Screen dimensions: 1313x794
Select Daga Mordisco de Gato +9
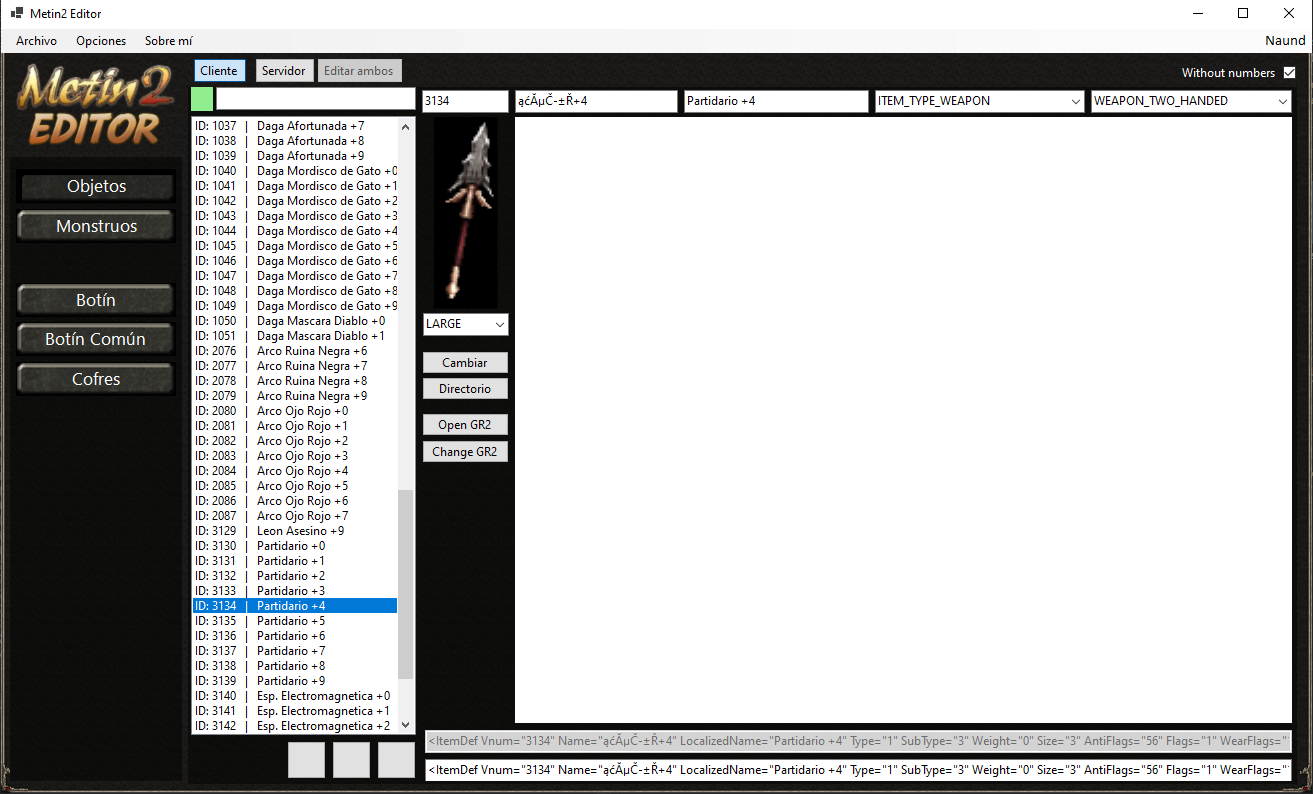(x=295, y=306)
